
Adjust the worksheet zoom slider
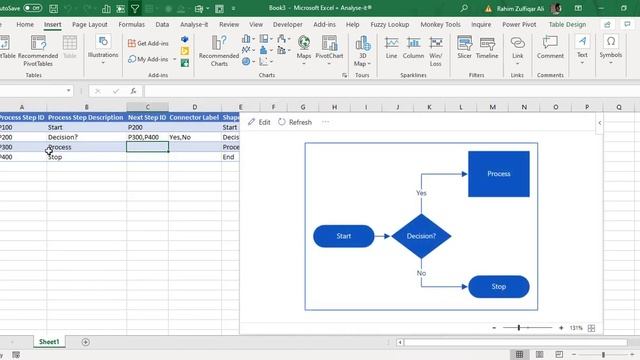pos(603,355)
